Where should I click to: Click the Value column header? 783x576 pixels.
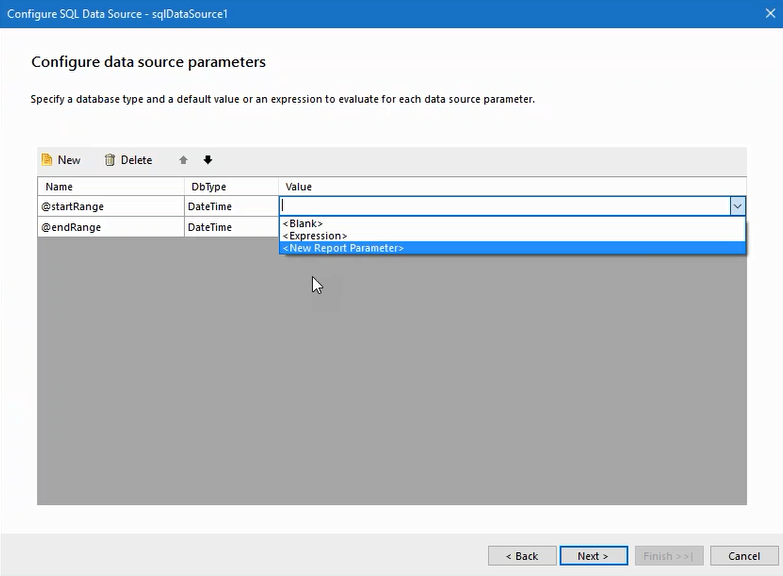pyautogui.click(x=510, y=187)
